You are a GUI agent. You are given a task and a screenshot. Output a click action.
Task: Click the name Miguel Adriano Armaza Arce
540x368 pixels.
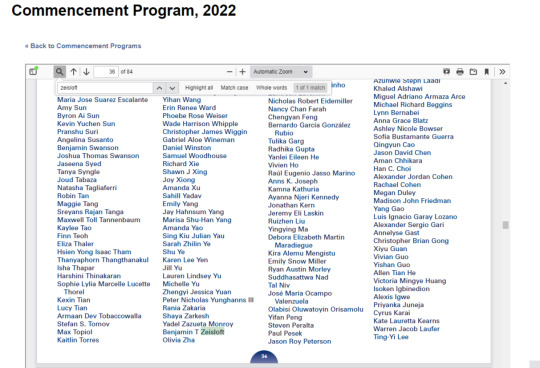[419, 96]
